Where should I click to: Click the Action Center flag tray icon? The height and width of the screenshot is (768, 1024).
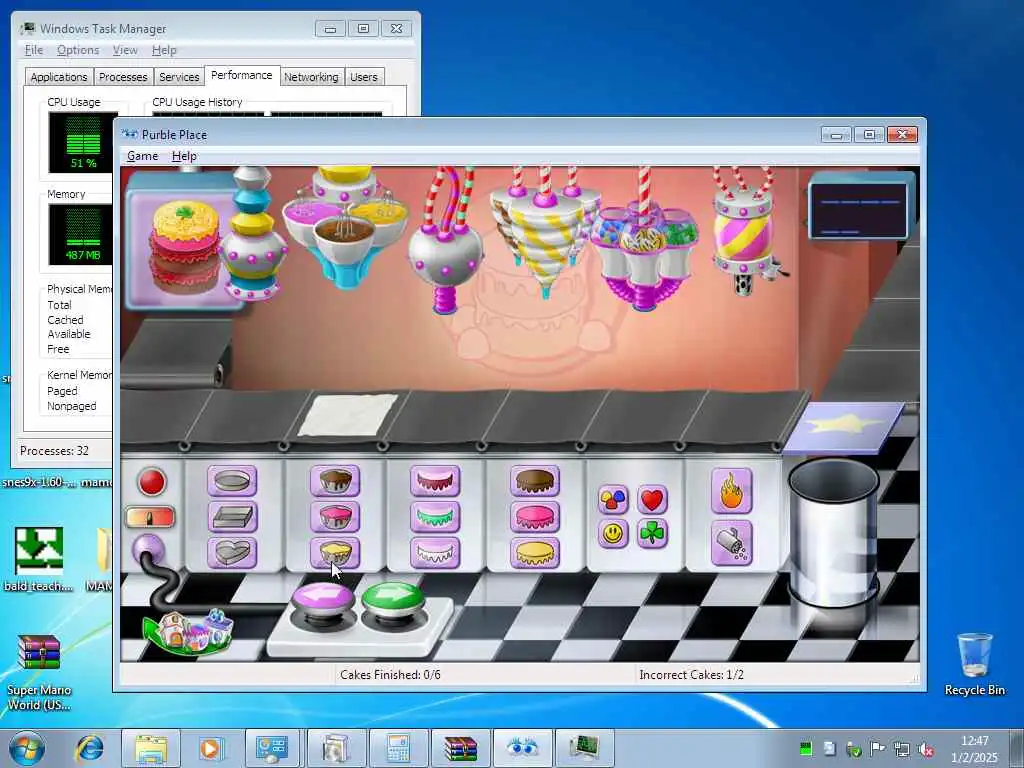[877, 749]
